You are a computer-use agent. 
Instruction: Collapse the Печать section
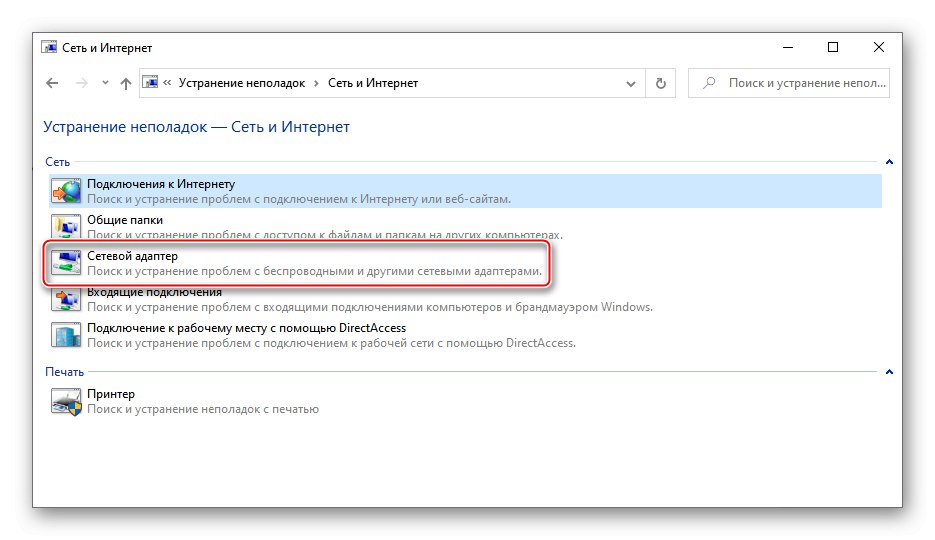[x=889, y=371]
